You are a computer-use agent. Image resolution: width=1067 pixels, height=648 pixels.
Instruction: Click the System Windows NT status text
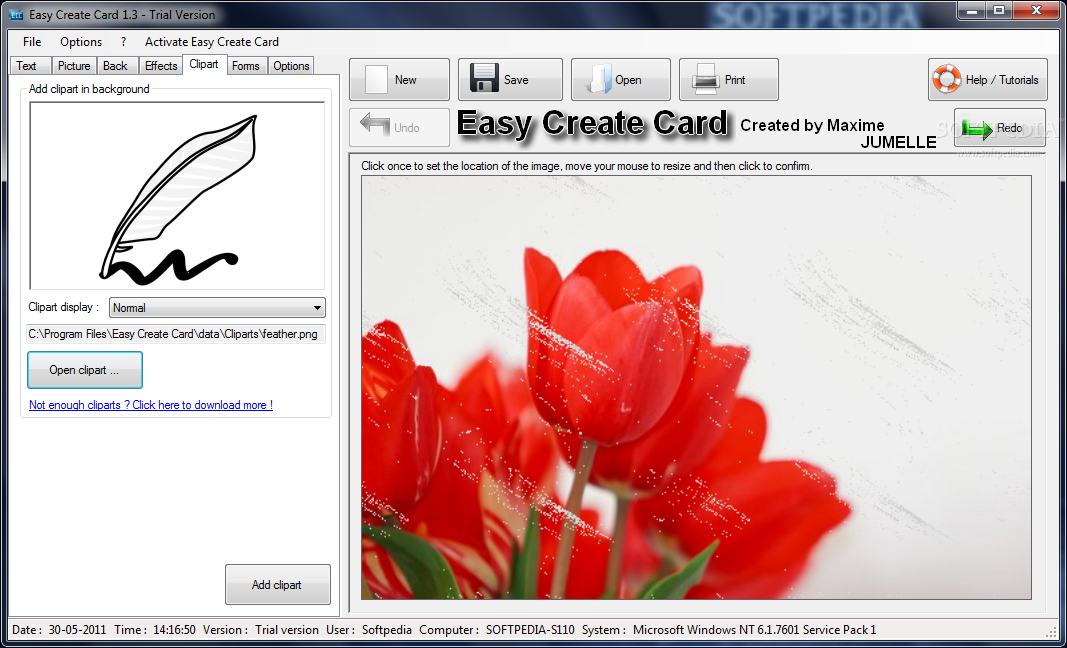[x=729, y=630]
